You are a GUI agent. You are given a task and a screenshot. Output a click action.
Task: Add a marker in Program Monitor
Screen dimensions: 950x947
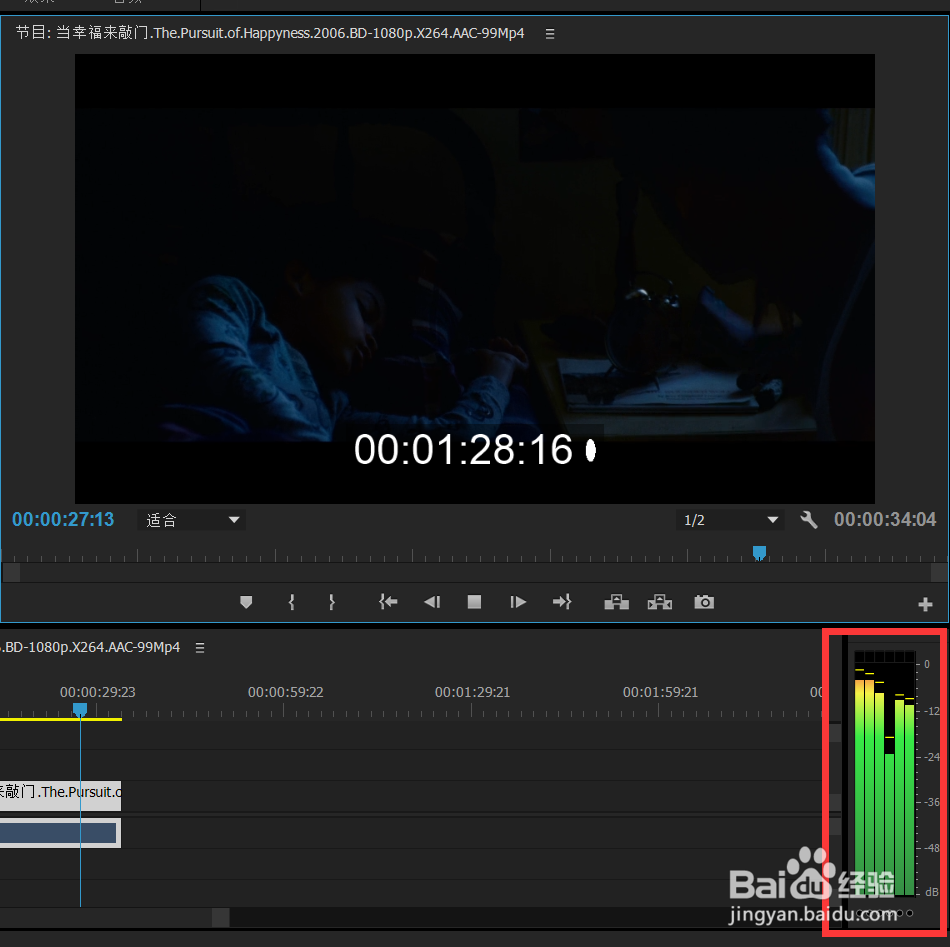coord(246,602)
